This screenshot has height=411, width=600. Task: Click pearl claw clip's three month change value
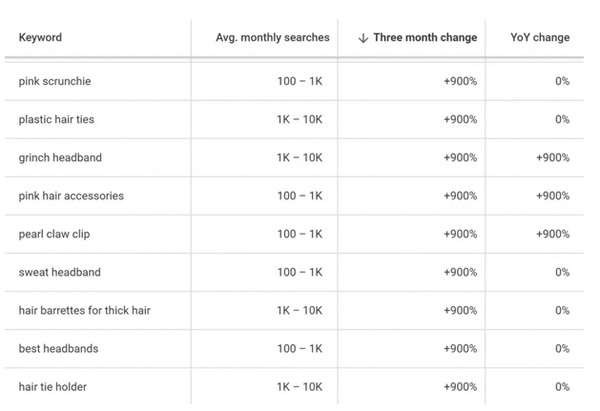460,234
